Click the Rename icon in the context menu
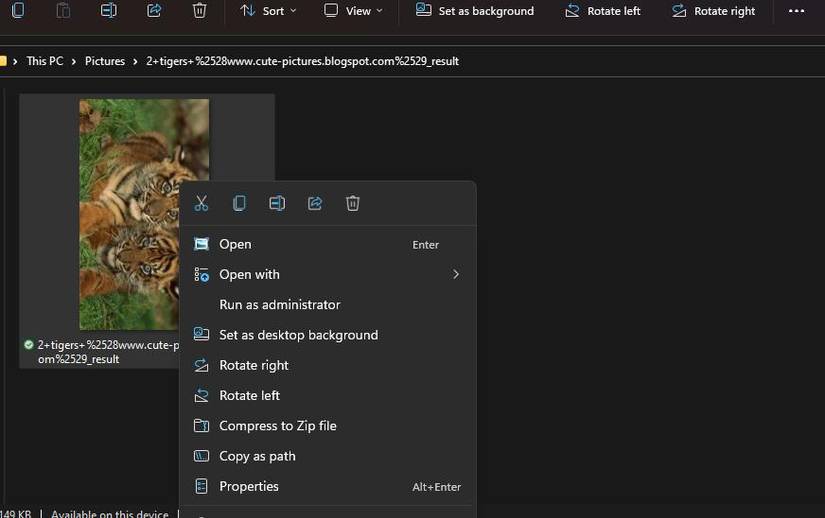Viewport: 825px width, 518px height. [x=277, y=203]
